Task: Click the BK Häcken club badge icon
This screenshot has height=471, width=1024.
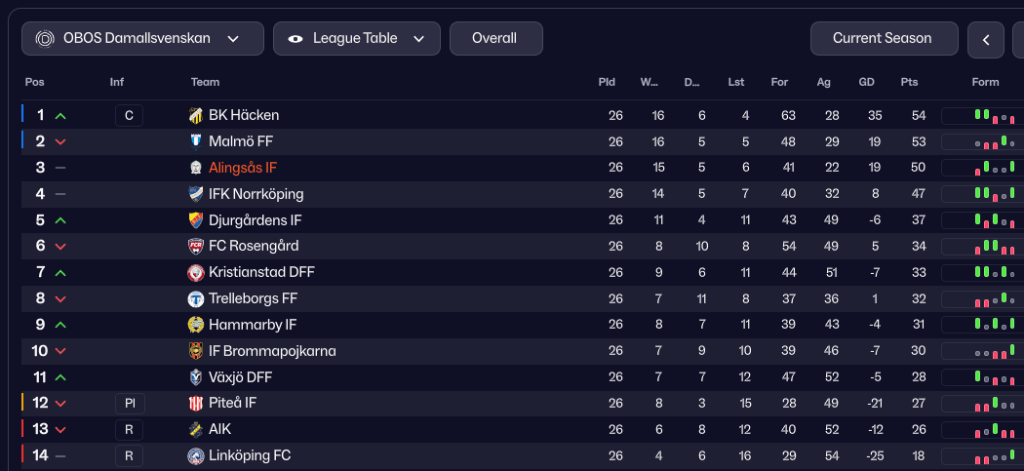Action: coord(196,116)
